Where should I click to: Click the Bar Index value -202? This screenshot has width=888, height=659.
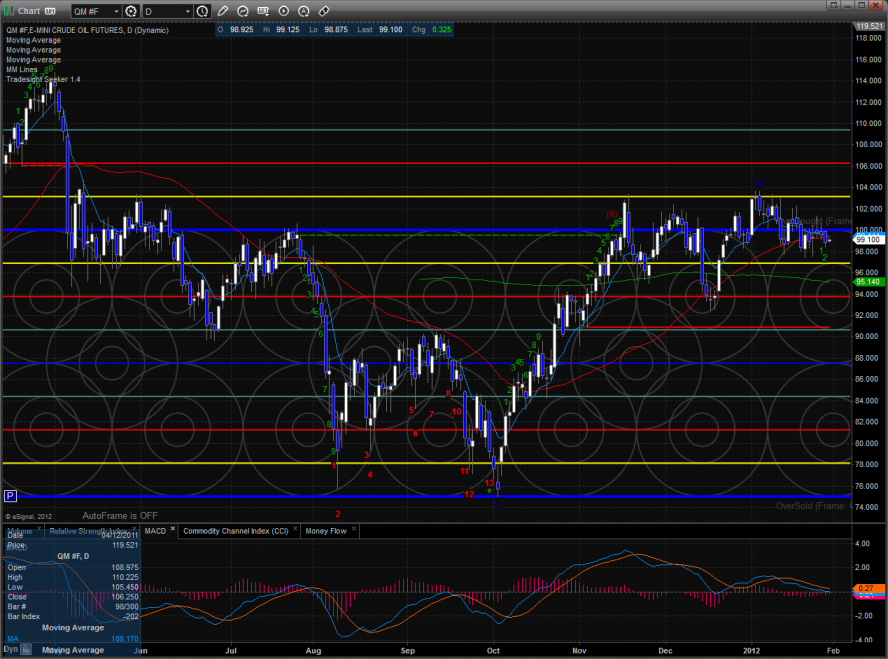point(131,617)
